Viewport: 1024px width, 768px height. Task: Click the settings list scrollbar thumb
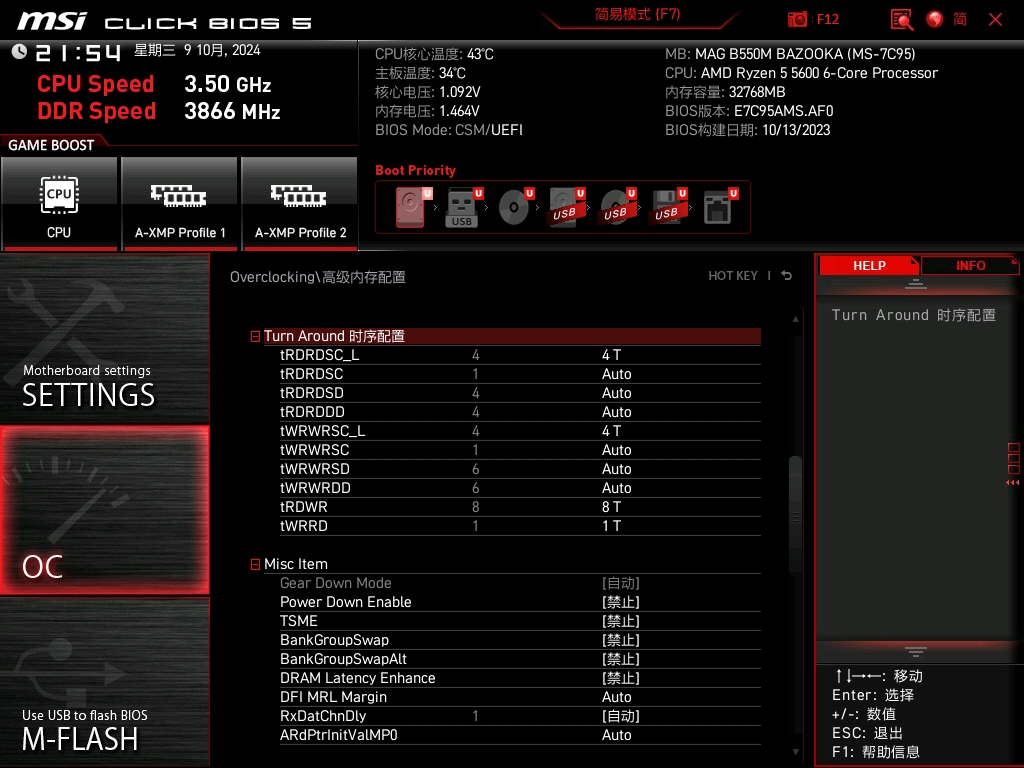[x=795, y=515]
